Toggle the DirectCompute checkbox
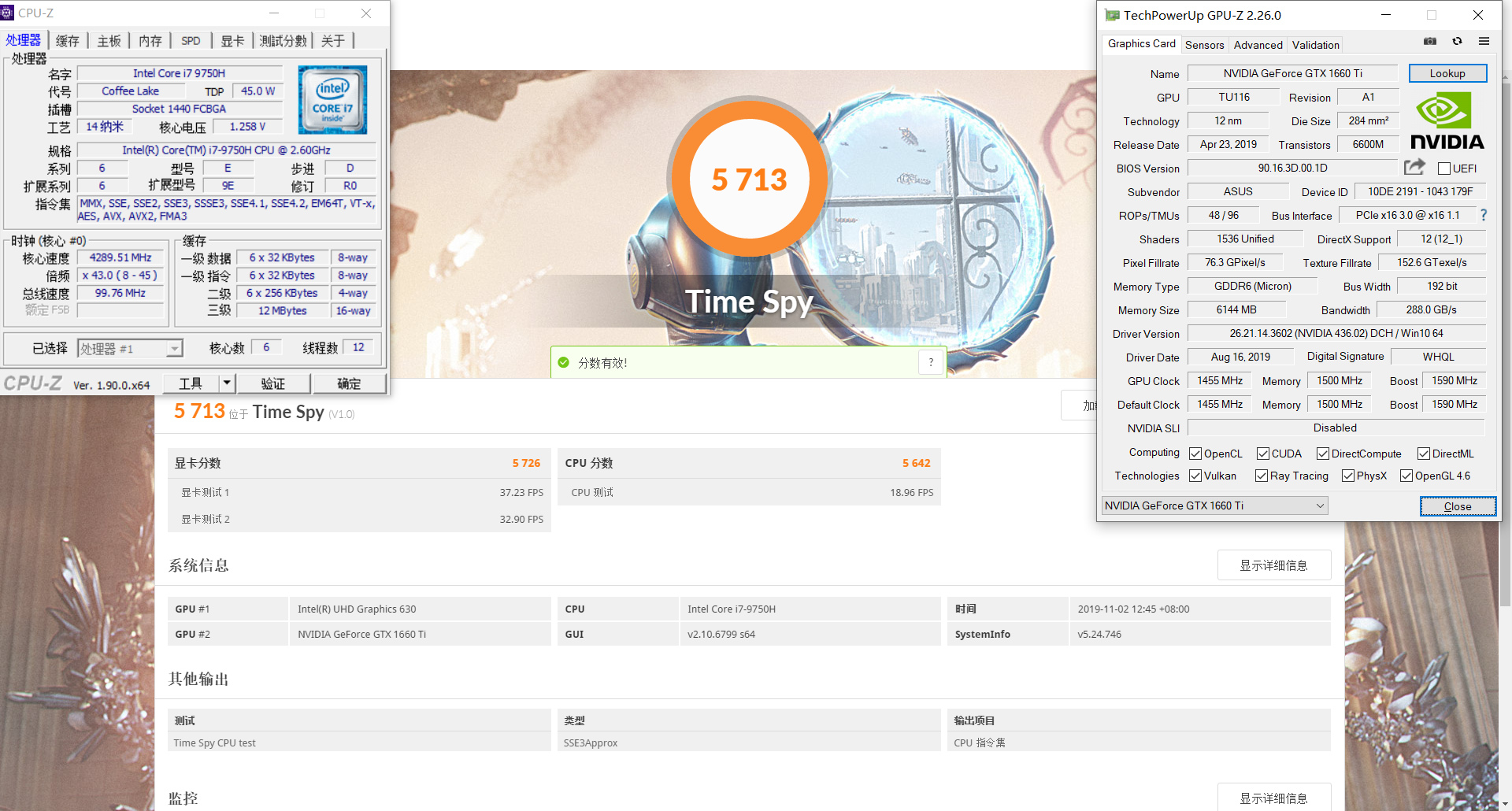Screen dimensions: 1512x811 pos(1323,454)
